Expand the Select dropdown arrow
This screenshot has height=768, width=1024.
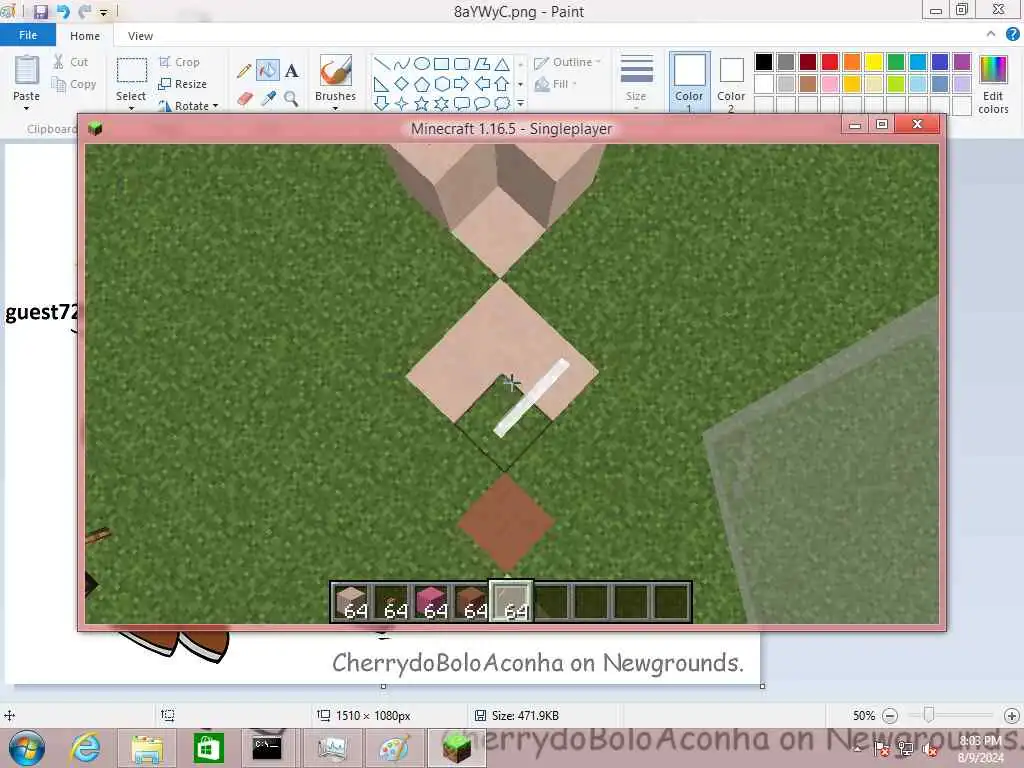(131, 108)
